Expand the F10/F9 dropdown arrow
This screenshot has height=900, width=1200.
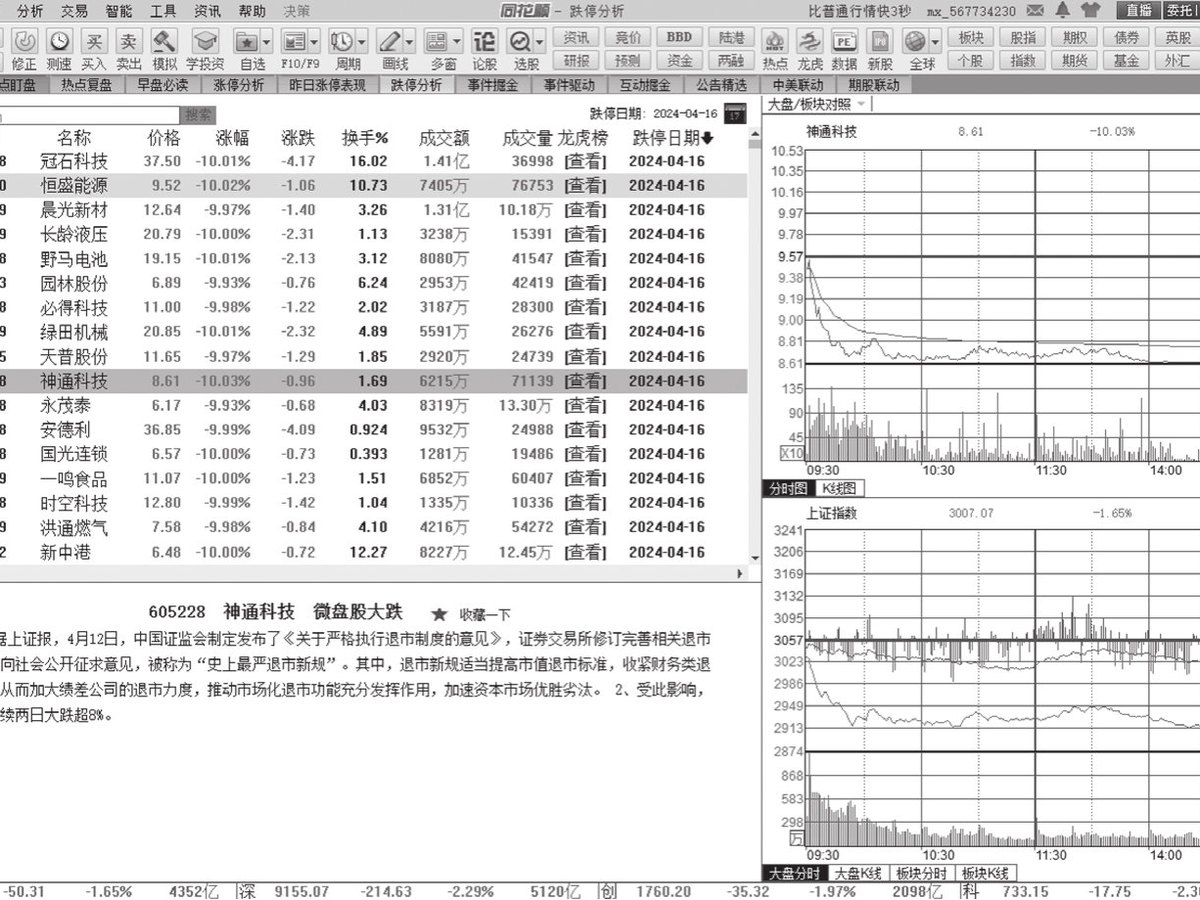point(315,42)
